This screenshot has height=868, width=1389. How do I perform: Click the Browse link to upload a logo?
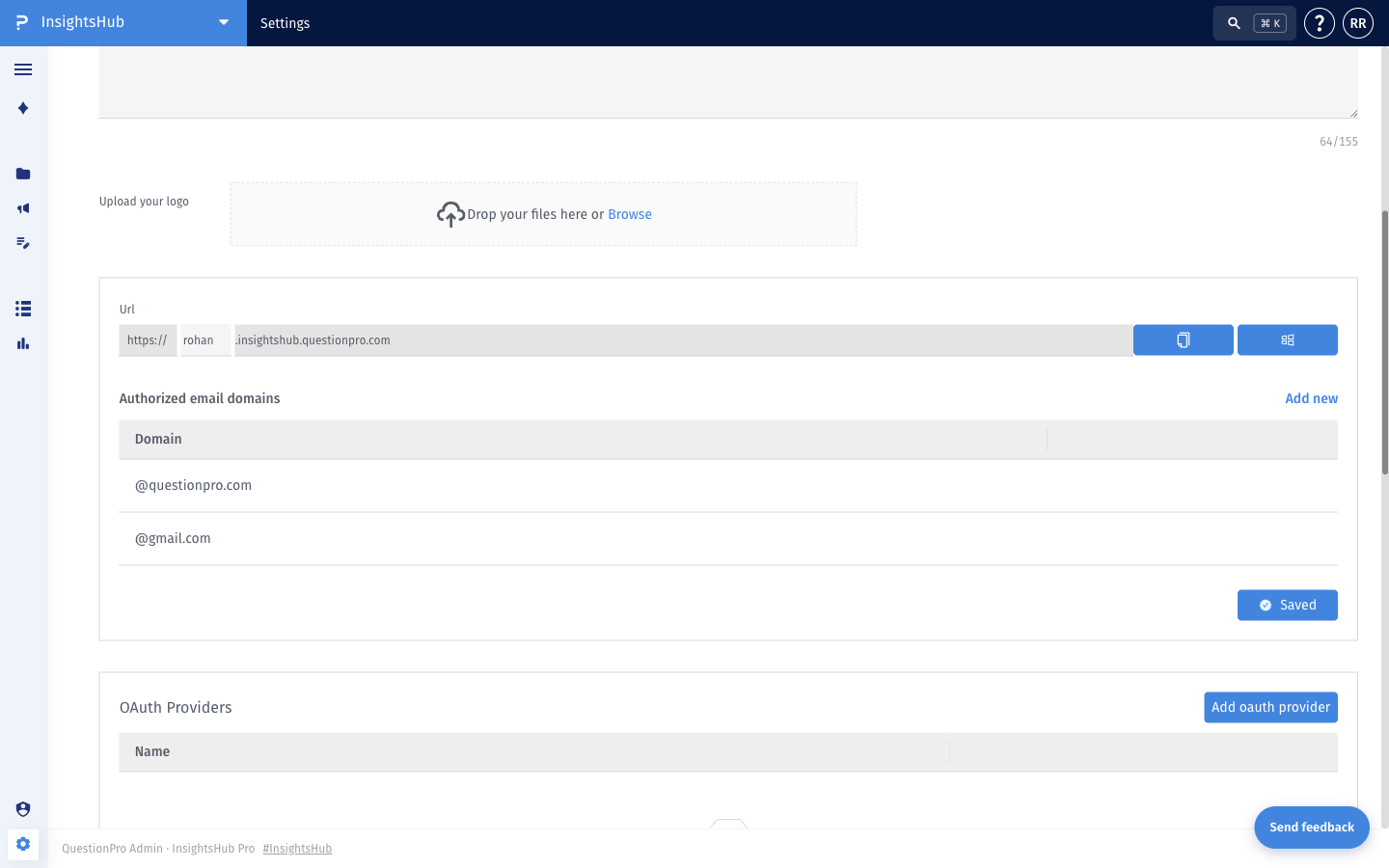[630, 214]
